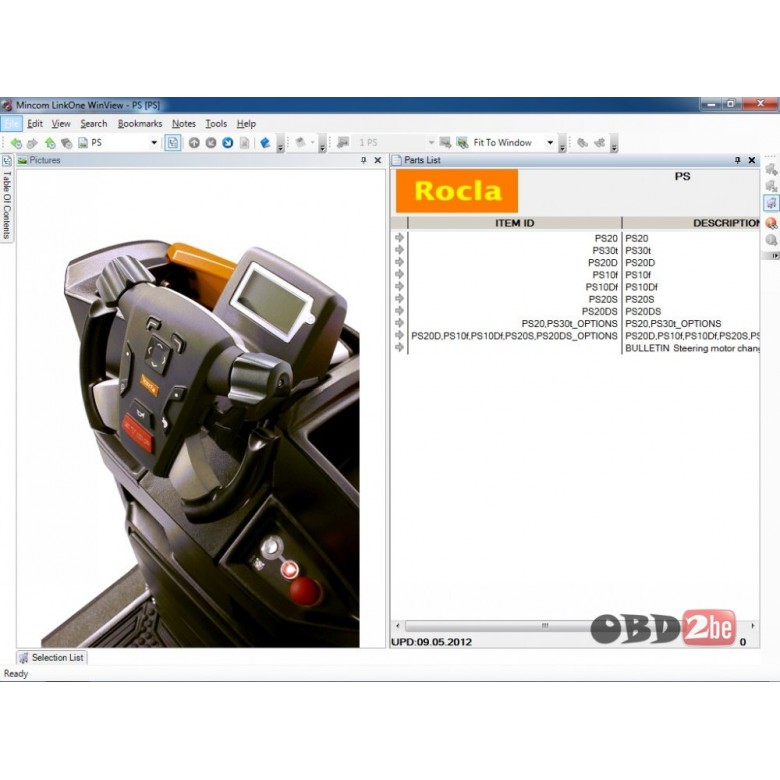
Task: Open the Notes menu
Action: 184,124
